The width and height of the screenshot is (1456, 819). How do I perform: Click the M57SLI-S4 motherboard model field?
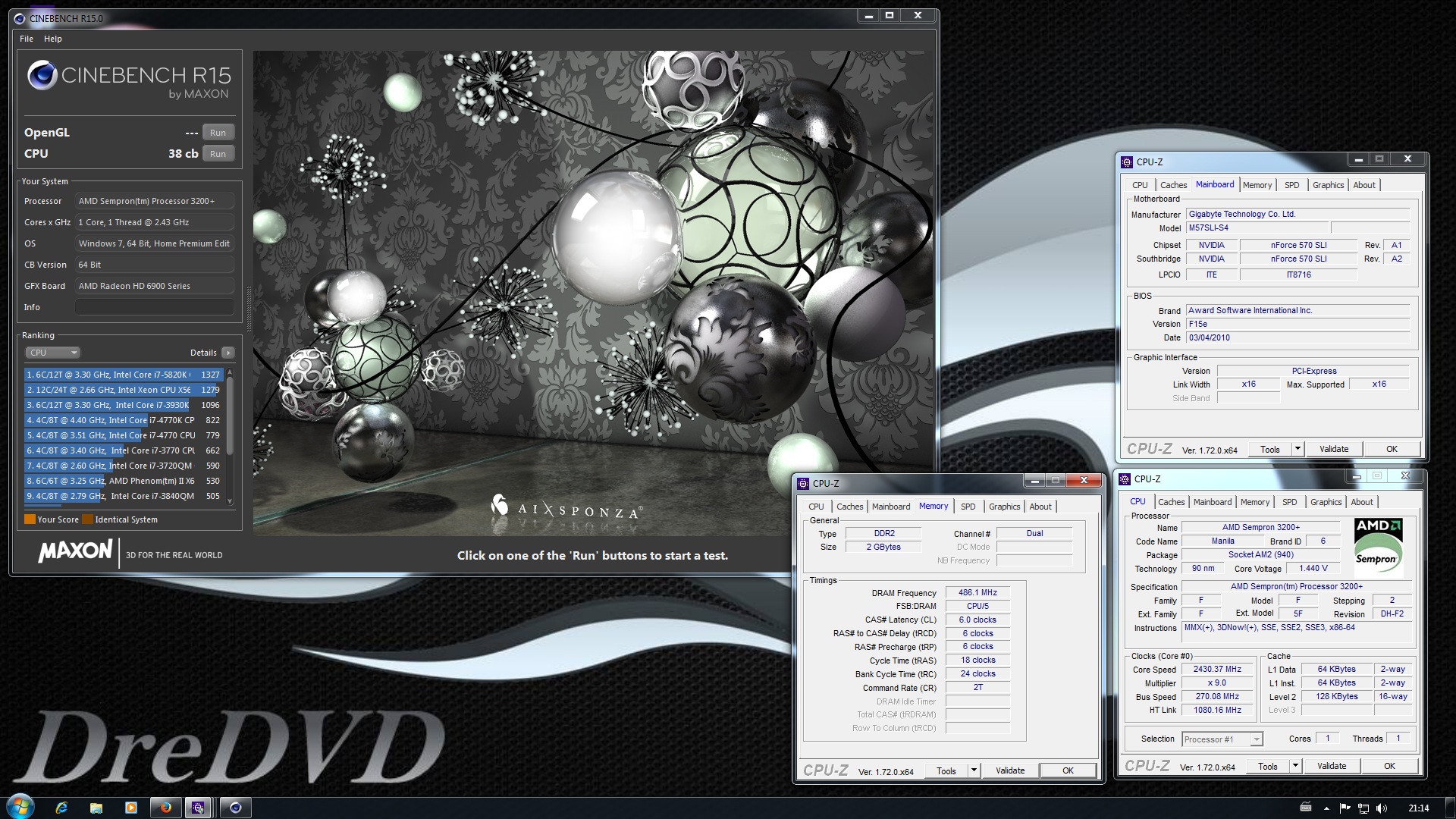click(1257, 228)
